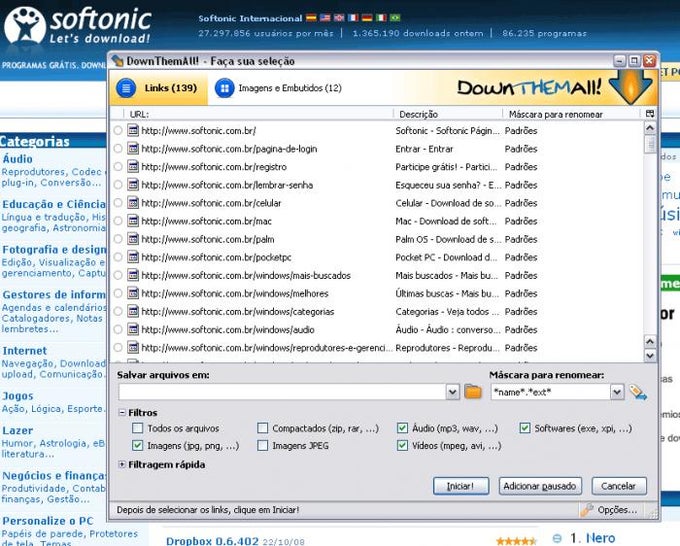Uncheck the Áudio (mp3, wav) filter
The width and height of the screenshot is (680, 546).
pos(402,428)
